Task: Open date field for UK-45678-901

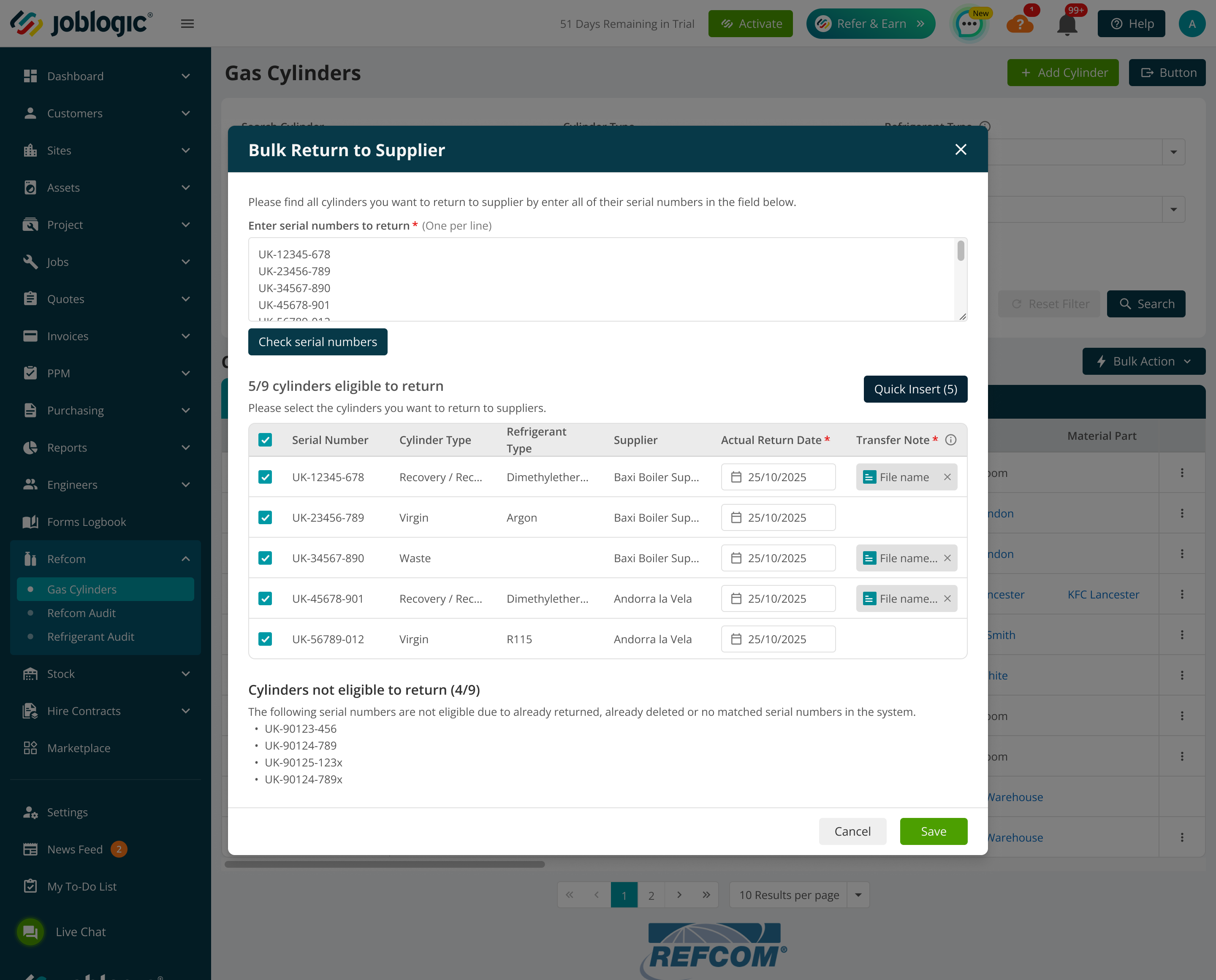Action: (778, 598)
